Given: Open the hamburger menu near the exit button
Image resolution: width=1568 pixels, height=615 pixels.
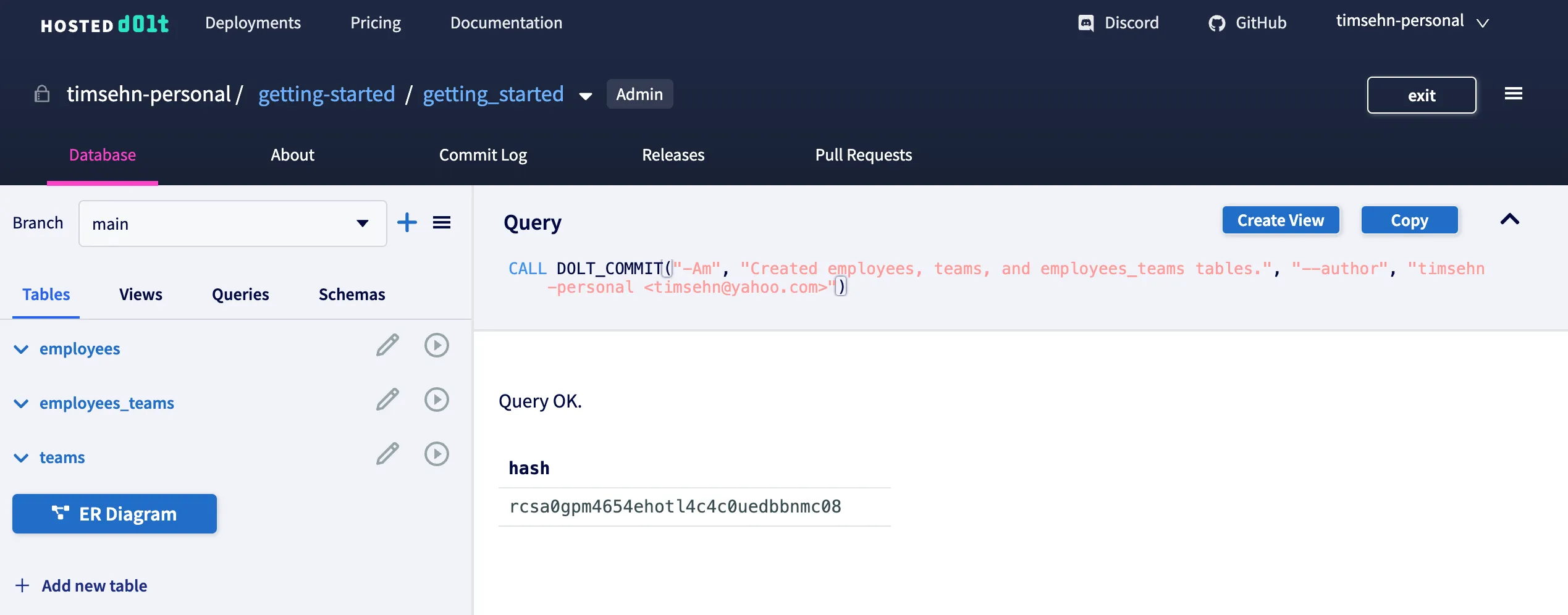Looking at the screenshot, I should point(1514,93).
